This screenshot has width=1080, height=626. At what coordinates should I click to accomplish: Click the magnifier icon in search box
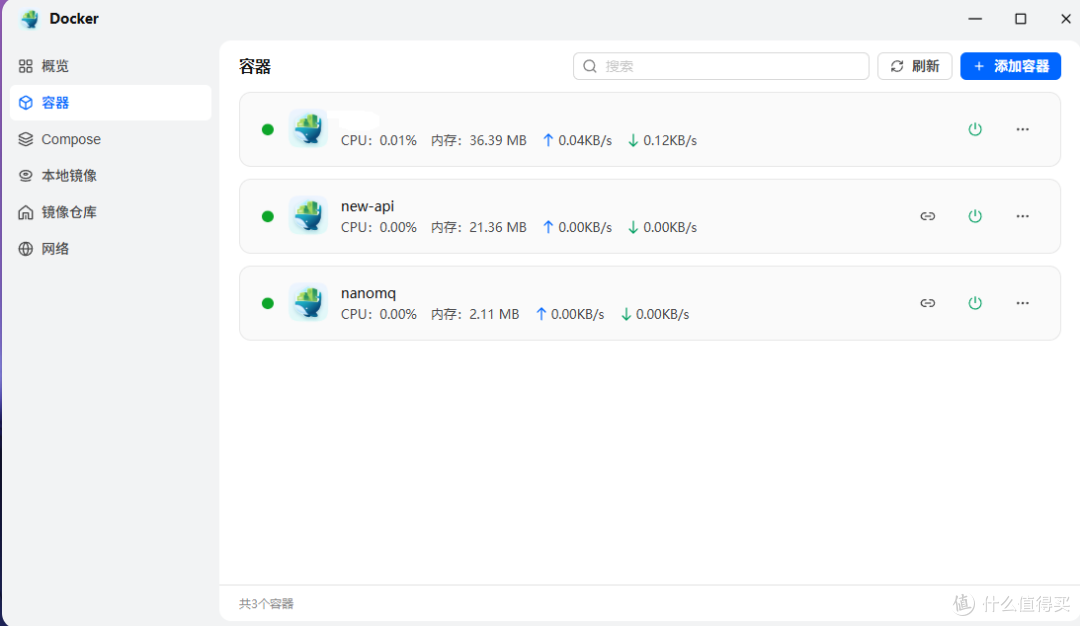(x=590, y=66)
